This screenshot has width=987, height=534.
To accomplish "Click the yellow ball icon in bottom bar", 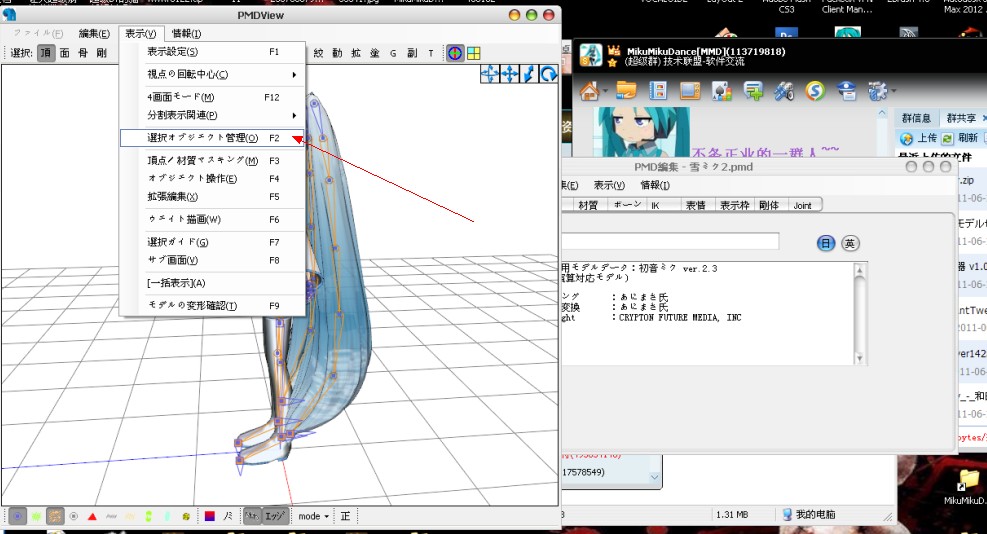I will coord(186,516).
